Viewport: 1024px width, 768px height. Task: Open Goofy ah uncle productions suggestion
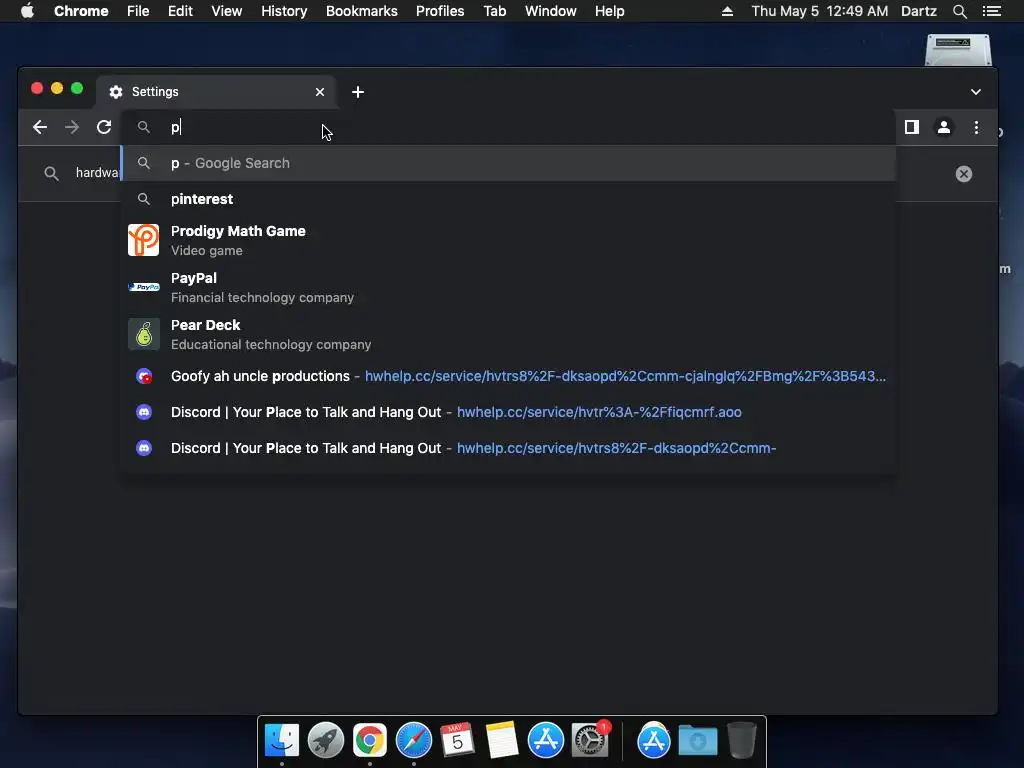coord(508,376)
